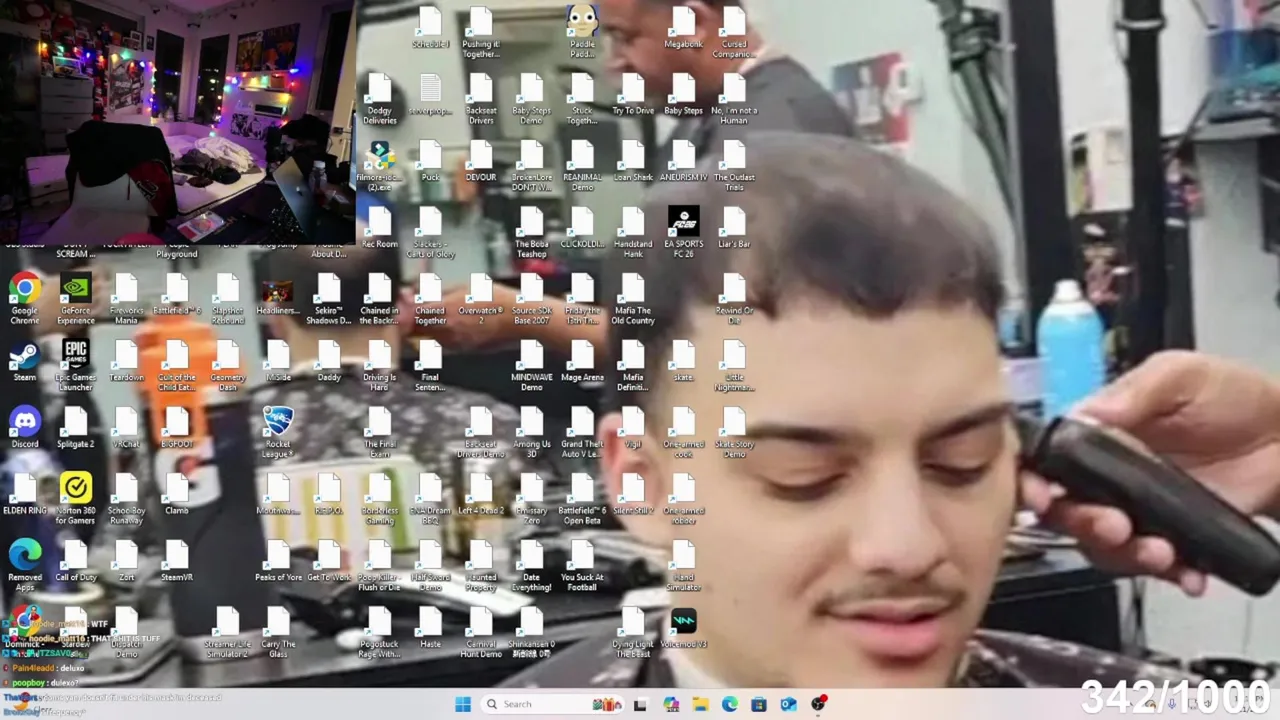Open Microsoft Edge from the taskbar
Screen dimensions: 1280x720
[730, 704]
